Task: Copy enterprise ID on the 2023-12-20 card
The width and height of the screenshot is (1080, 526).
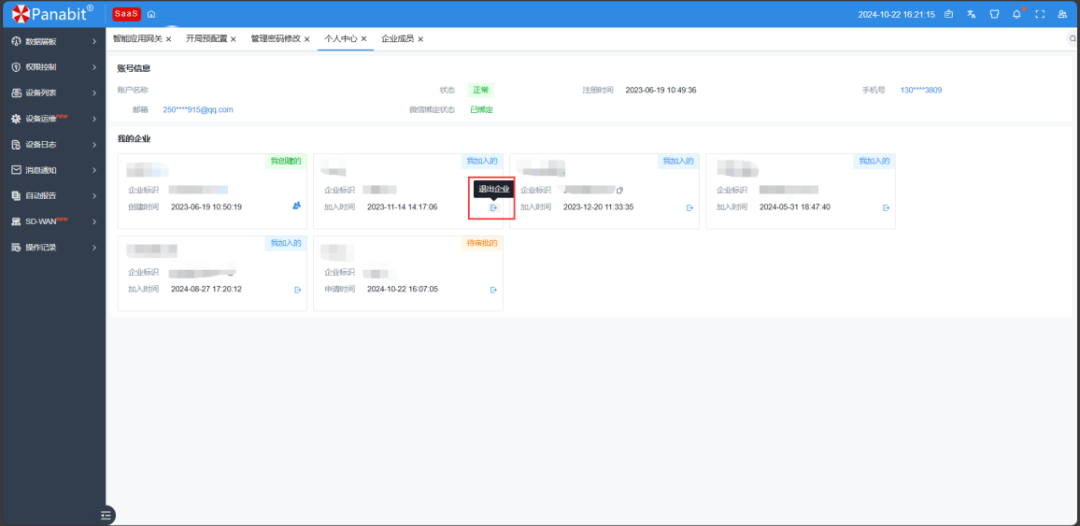Action: (x=619, y=190)
